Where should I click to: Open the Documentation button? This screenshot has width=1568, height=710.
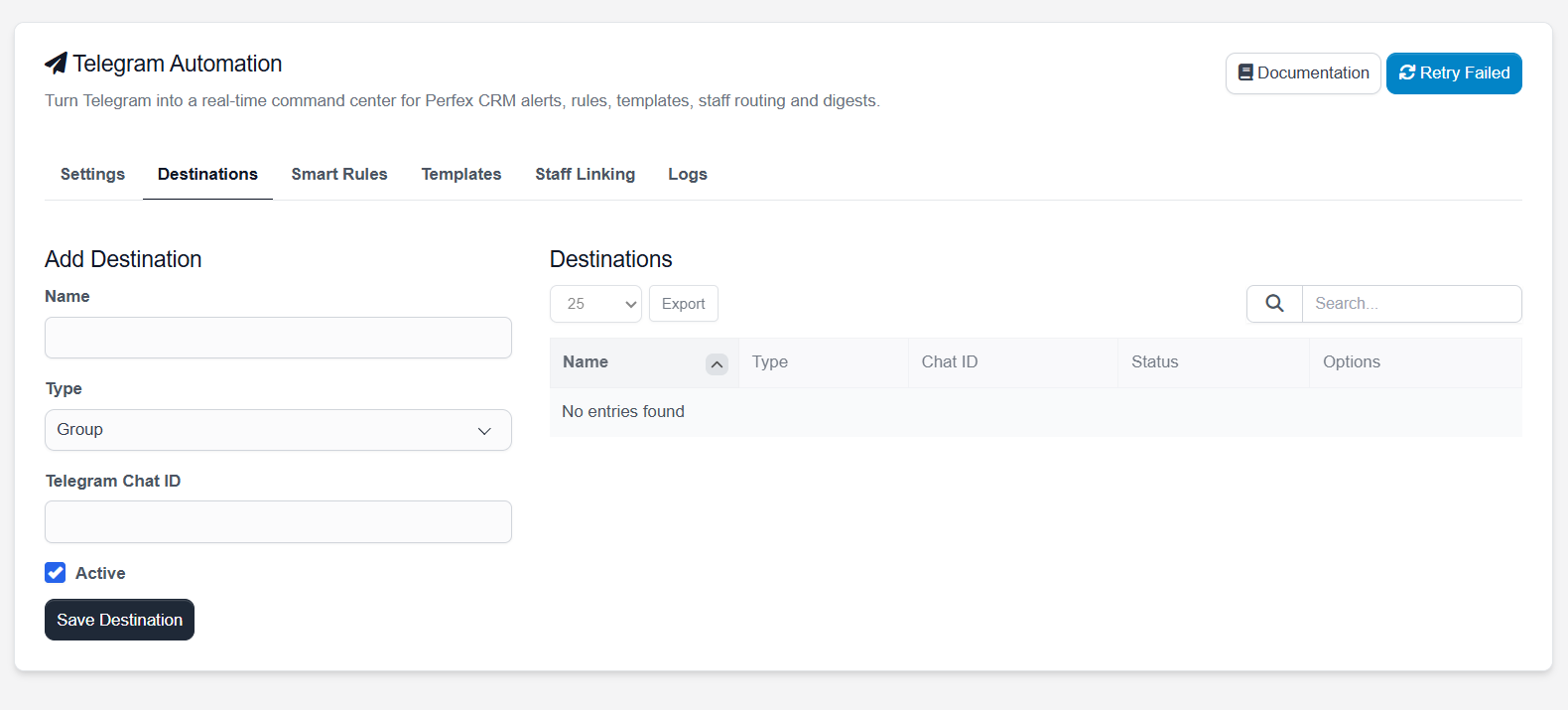(1303, 73)
